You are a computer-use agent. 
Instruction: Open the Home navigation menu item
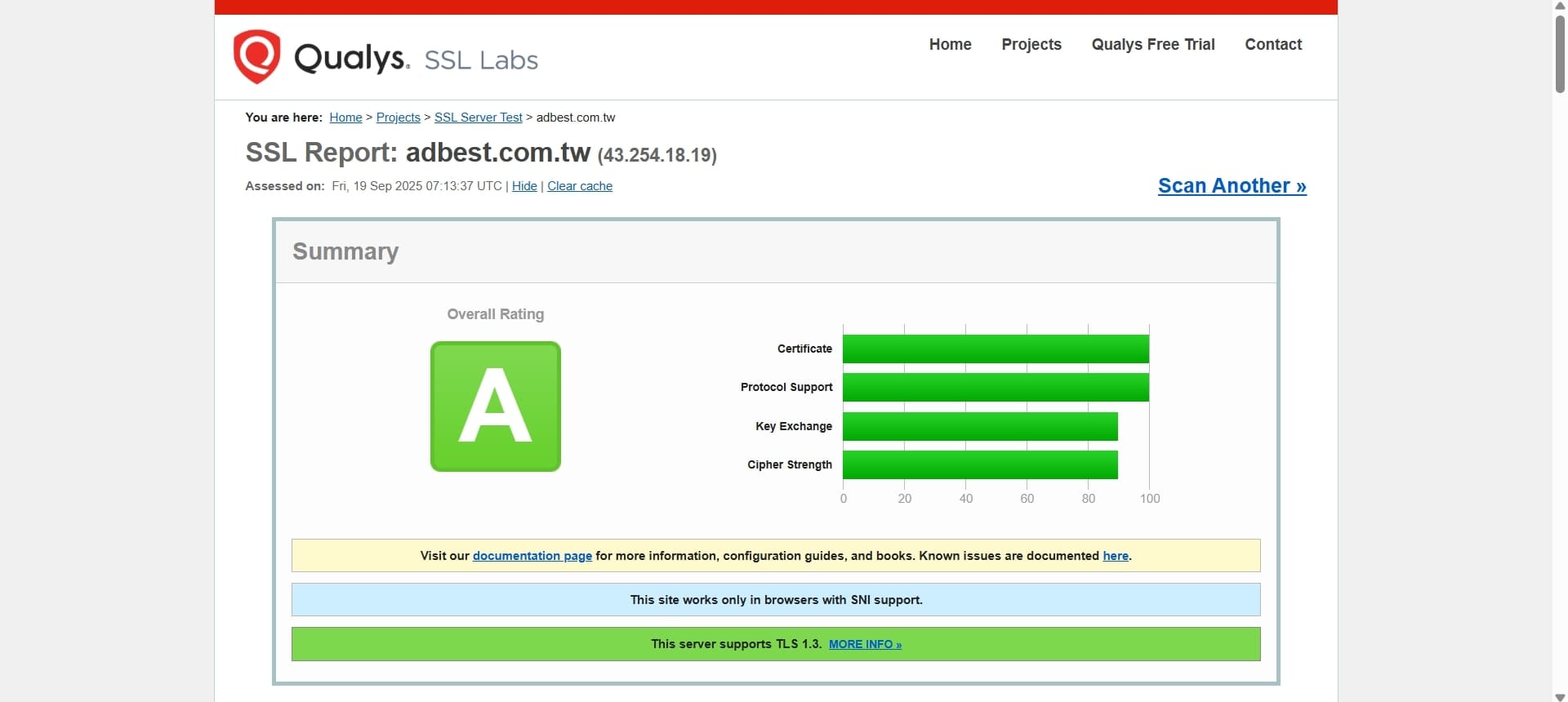(x=950, y=45)
